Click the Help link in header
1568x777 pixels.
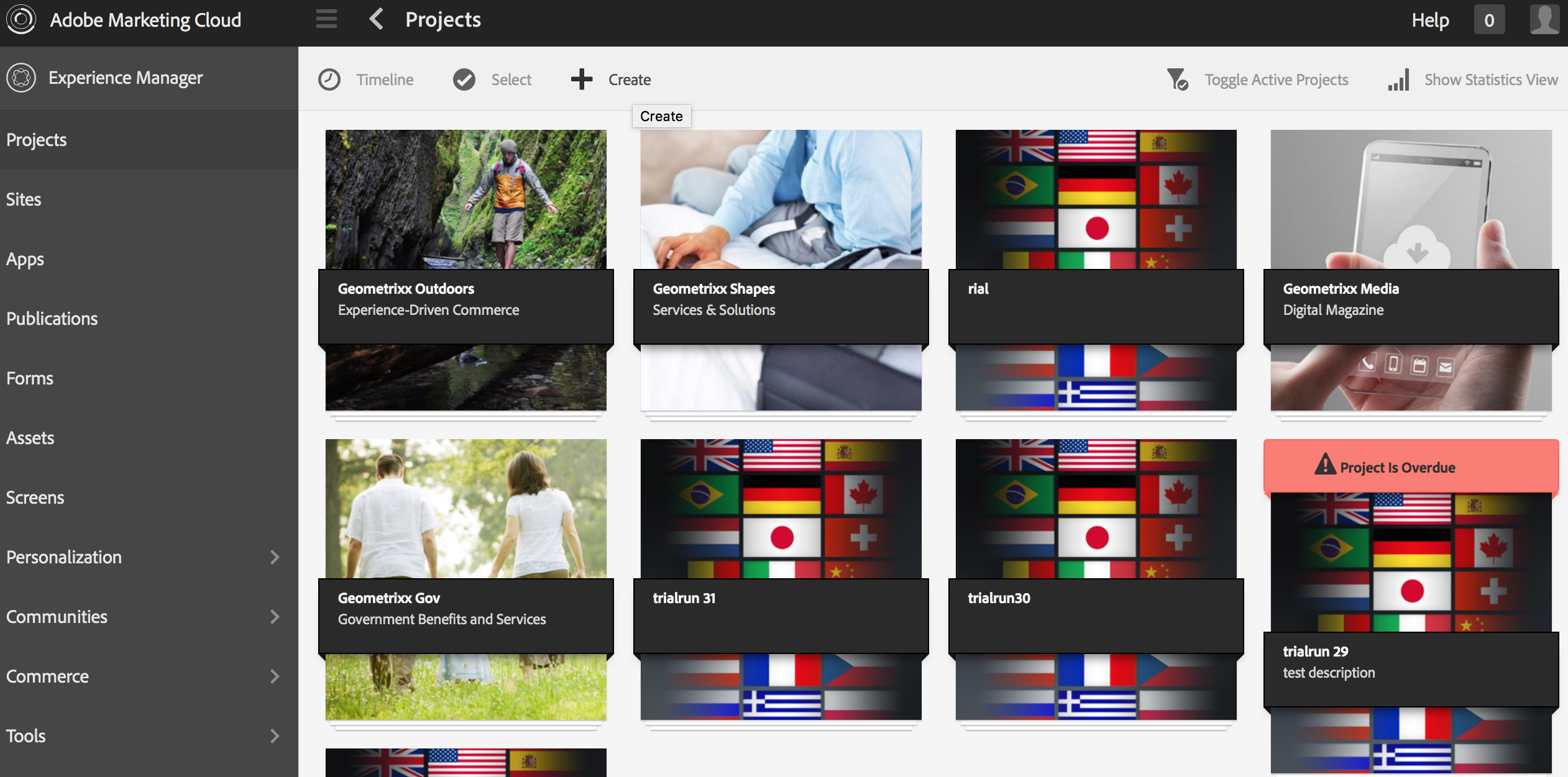[1430, 20]
